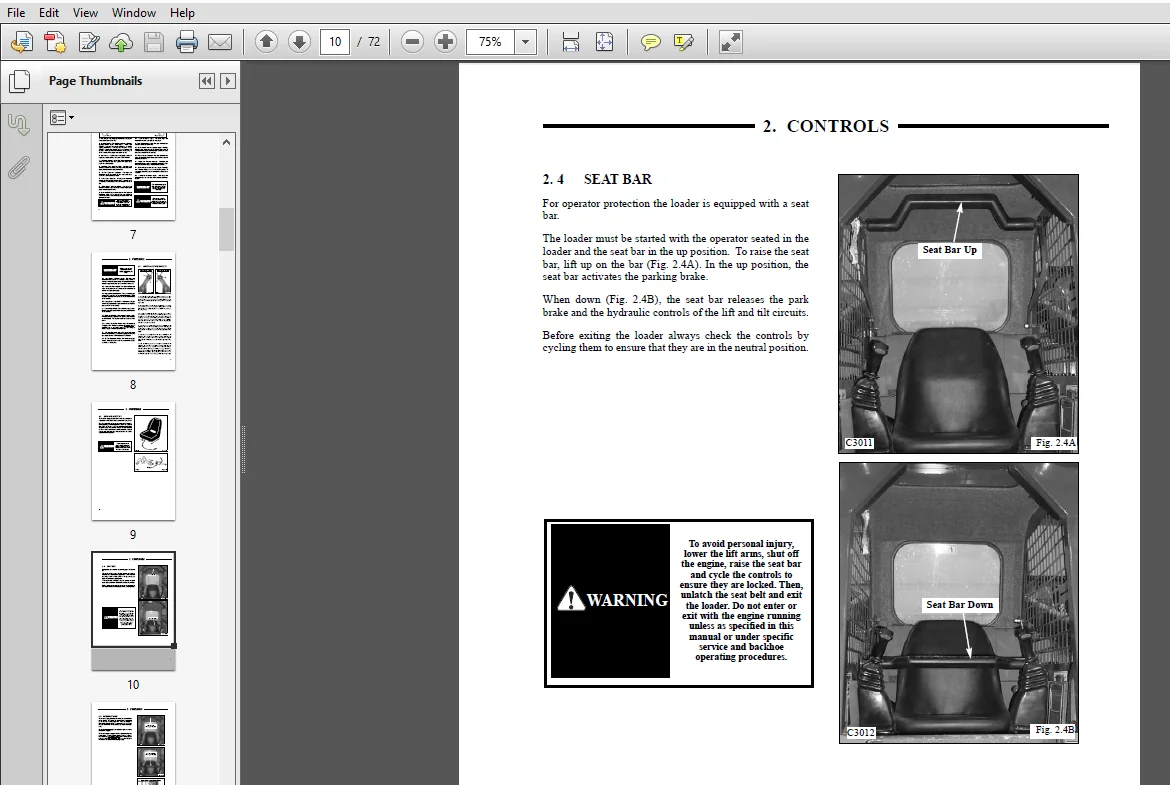Select page 9 thumbnail
Viewport: 1170px width, 785px height.
pyautogui.click(x=134, y=461)
